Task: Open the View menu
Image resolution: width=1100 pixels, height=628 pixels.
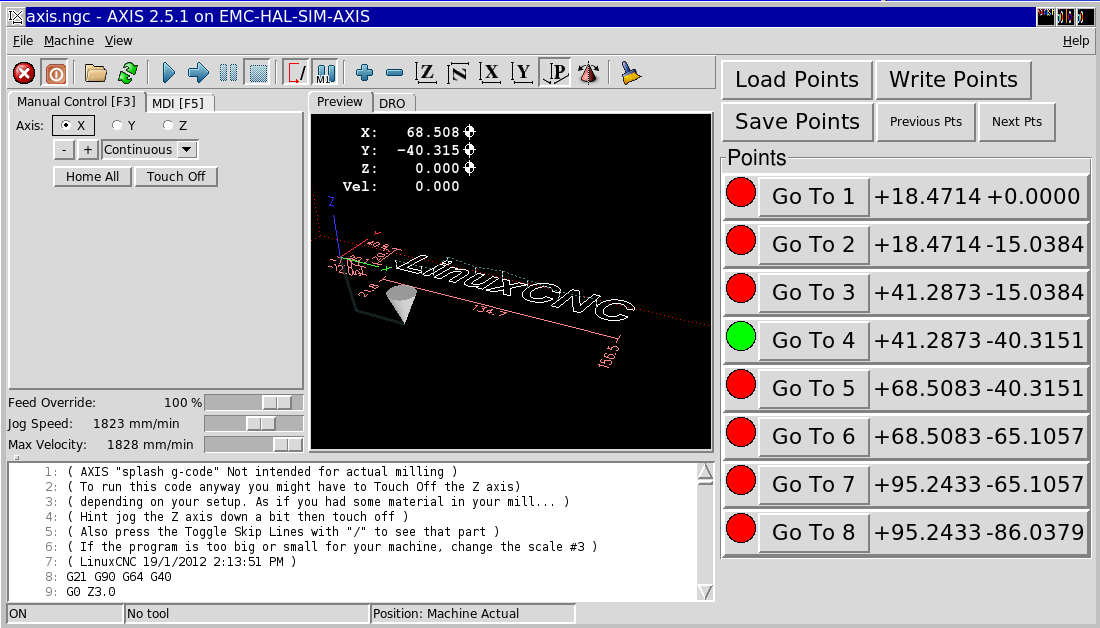Action: (119, 41)
